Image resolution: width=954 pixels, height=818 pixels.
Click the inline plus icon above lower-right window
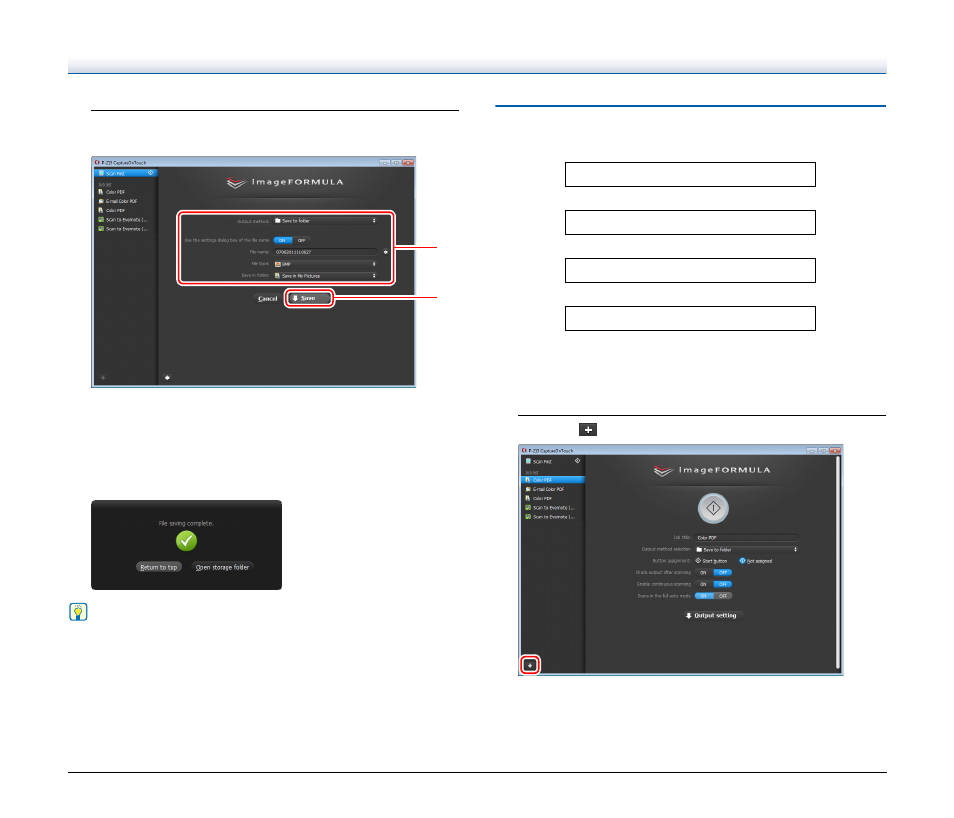[588, 430]
